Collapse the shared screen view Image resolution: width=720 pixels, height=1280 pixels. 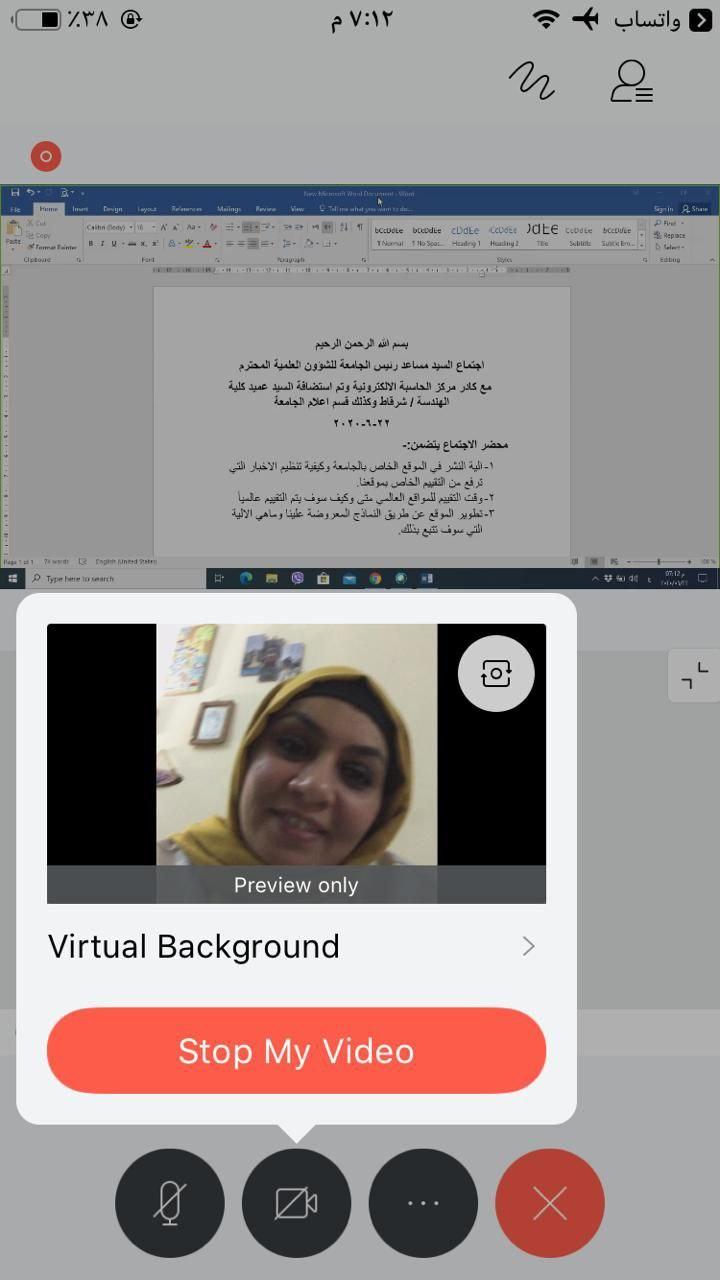point(694,677)
